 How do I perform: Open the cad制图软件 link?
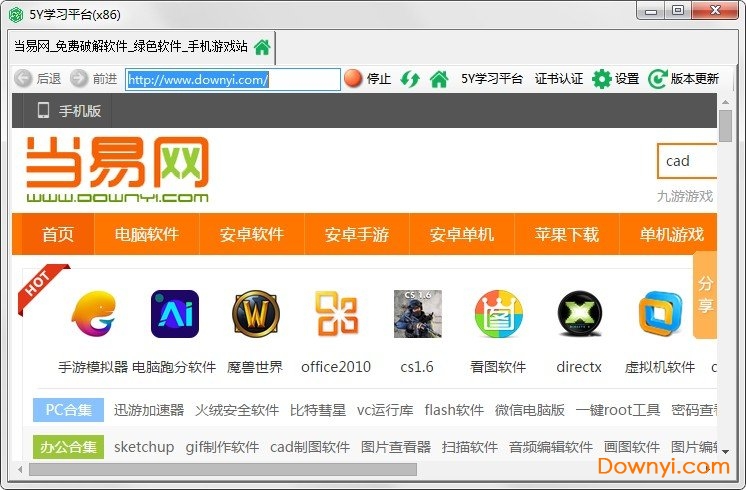(310, 447)
